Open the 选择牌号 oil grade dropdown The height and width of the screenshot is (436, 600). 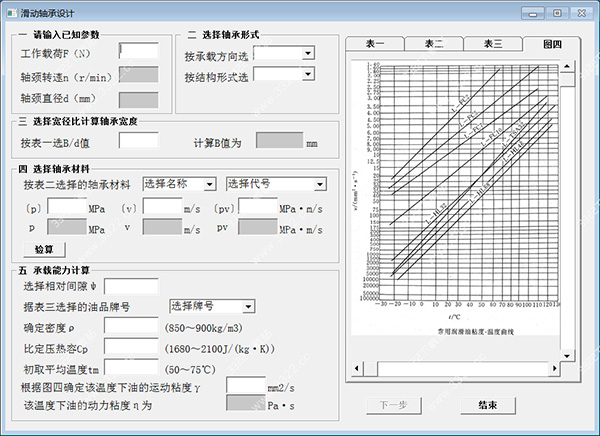[248, 306]
